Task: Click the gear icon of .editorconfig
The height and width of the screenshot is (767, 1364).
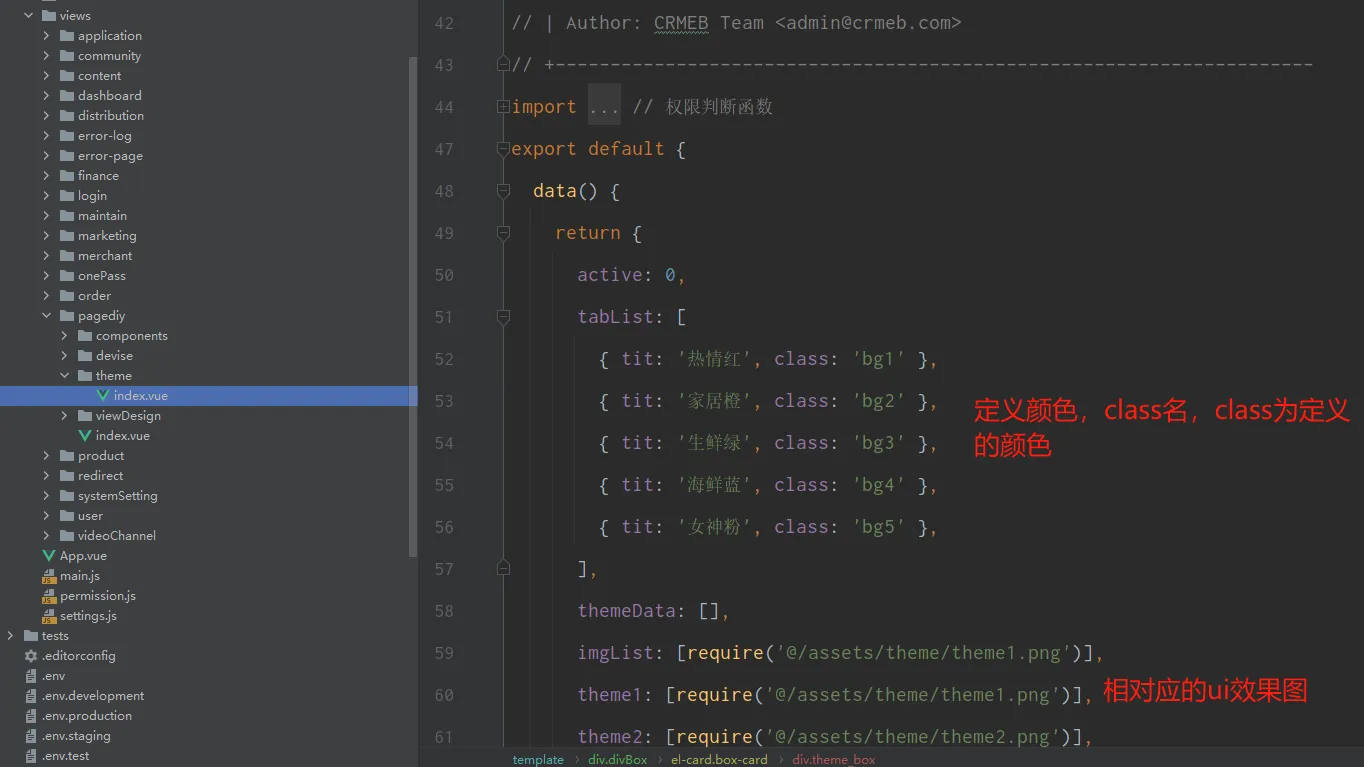Action: [x=31, y=656]
